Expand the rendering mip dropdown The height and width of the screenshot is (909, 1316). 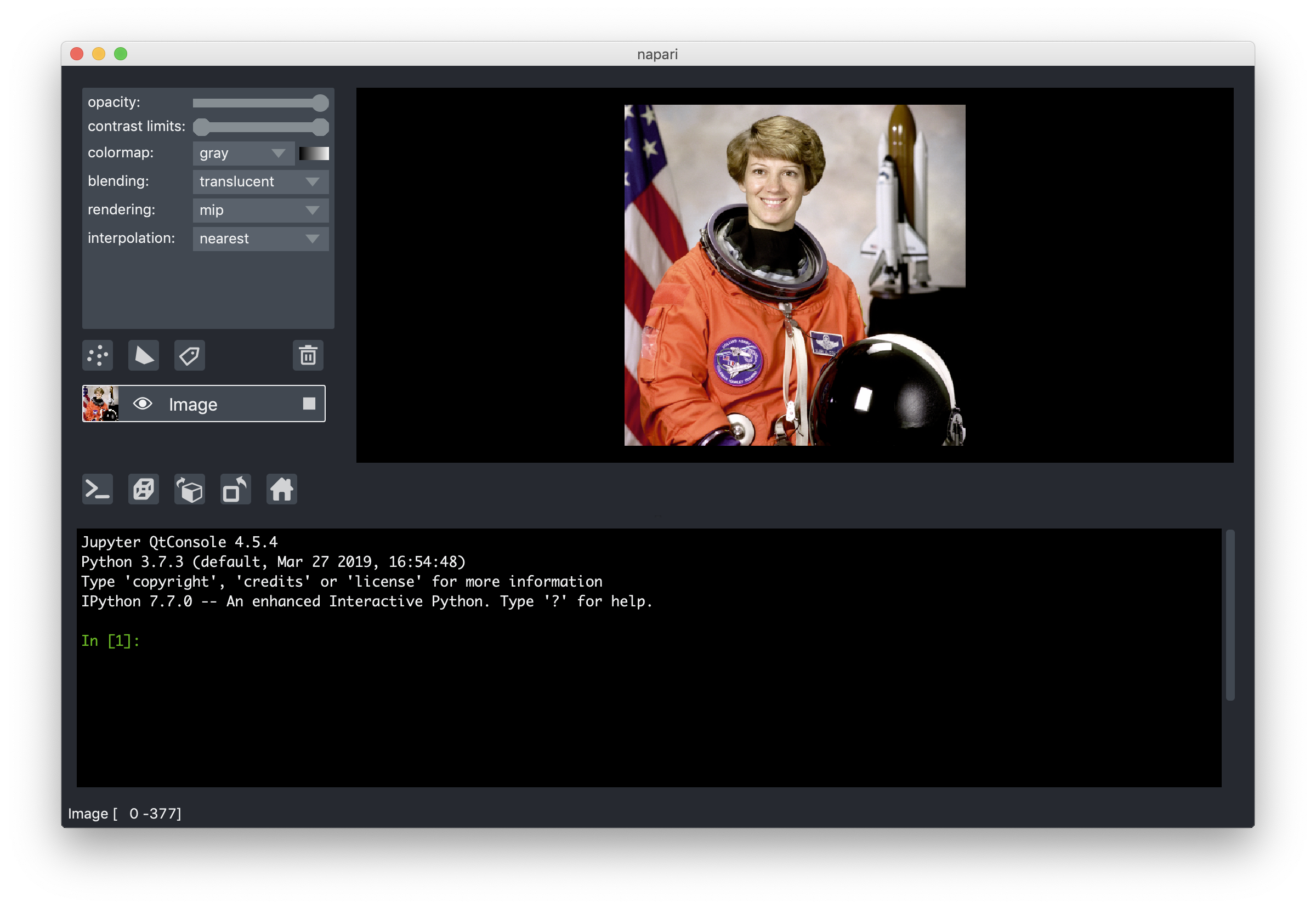[x=260, y=210]
